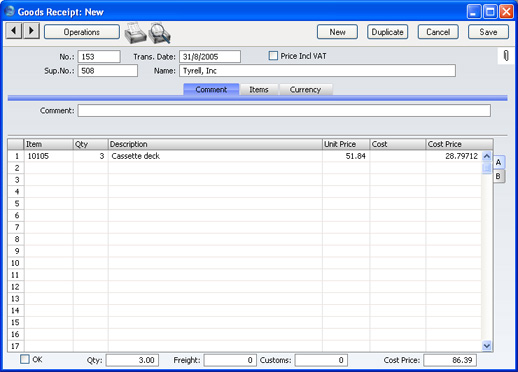Close the Goods Receipt window
Viewport: 518px width, 372px height.
[506, 12]
